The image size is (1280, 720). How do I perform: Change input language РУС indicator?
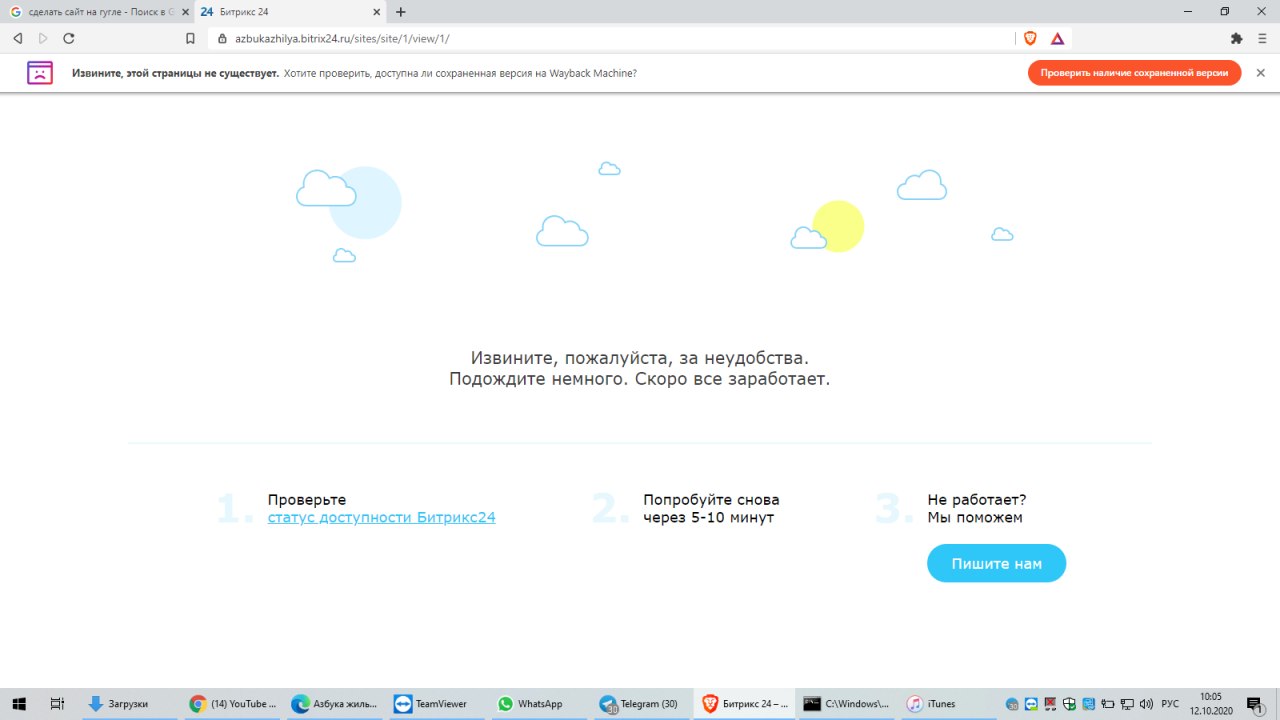coord(1169,704)
